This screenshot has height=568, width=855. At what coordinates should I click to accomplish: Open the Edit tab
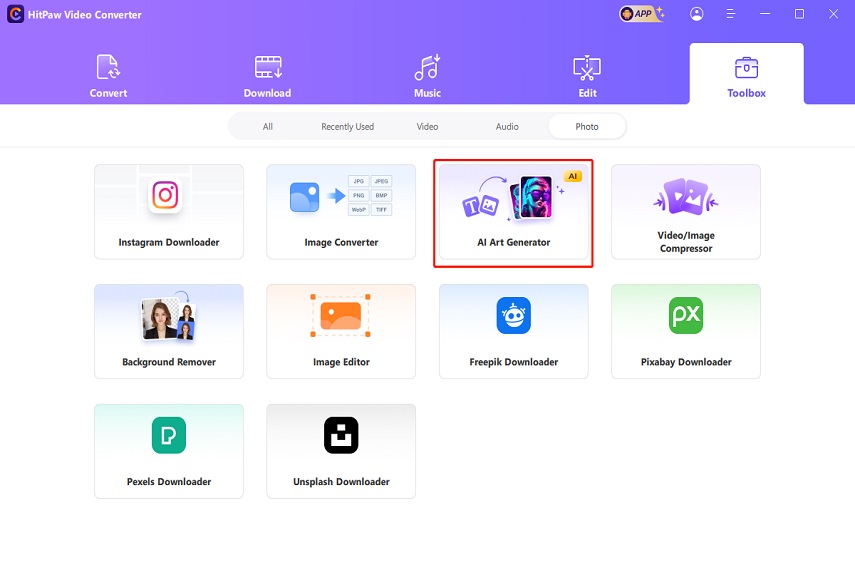tap(587, 76)
